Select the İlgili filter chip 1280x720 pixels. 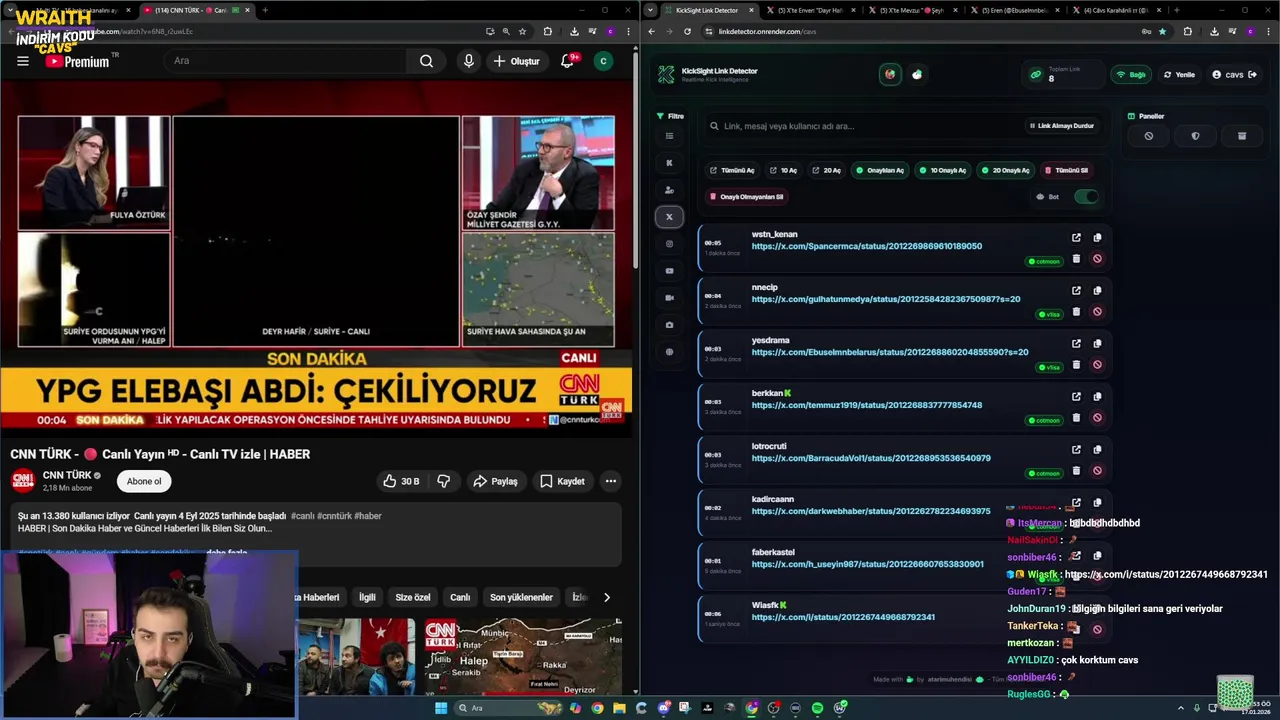(367, 597)
